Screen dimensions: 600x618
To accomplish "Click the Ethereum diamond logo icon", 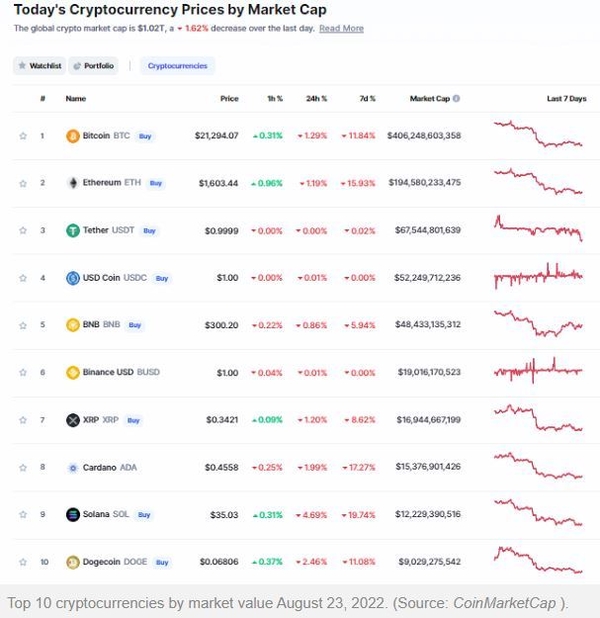I will click(x=73, y=183).
